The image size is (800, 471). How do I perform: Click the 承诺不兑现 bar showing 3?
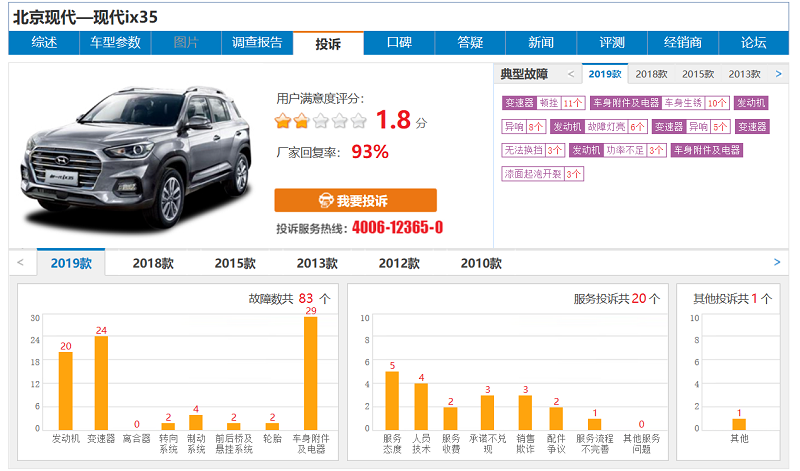487,413
